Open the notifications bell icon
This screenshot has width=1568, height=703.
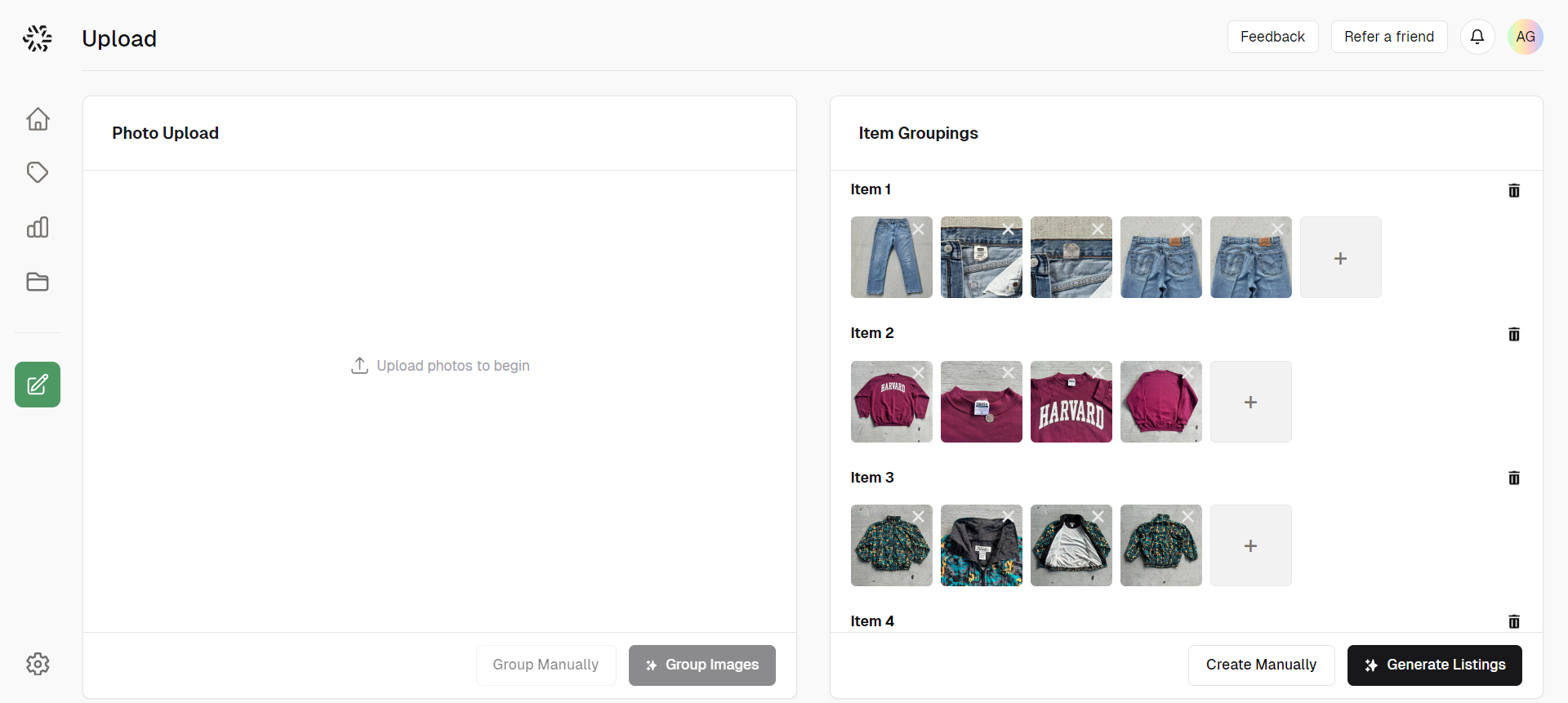1477,37
